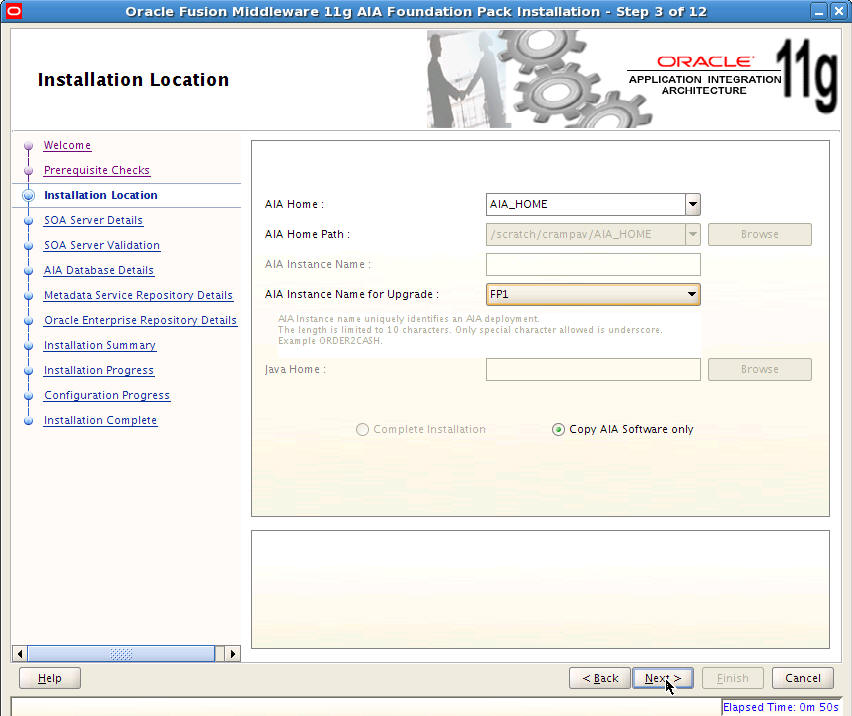The image size is (852, 716).
Task: Click the Configuration Progress step bullet
Action: (29, 395)
